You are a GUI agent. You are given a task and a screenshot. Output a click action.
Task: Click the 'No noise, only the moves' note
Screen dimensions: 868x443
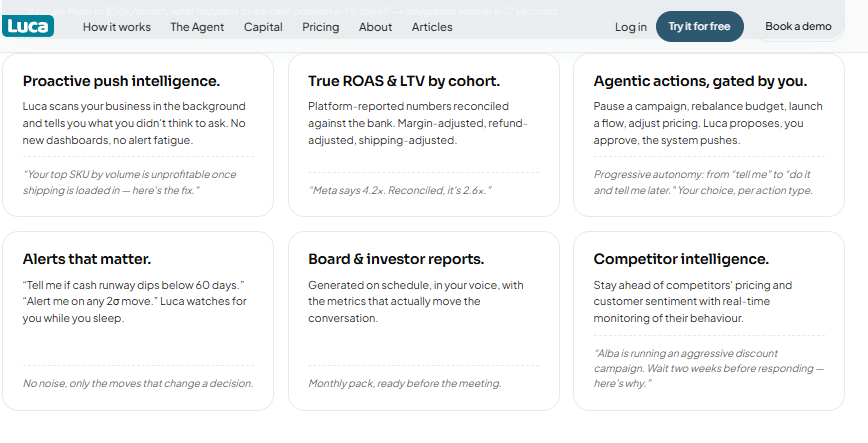[x=138, y=383]
